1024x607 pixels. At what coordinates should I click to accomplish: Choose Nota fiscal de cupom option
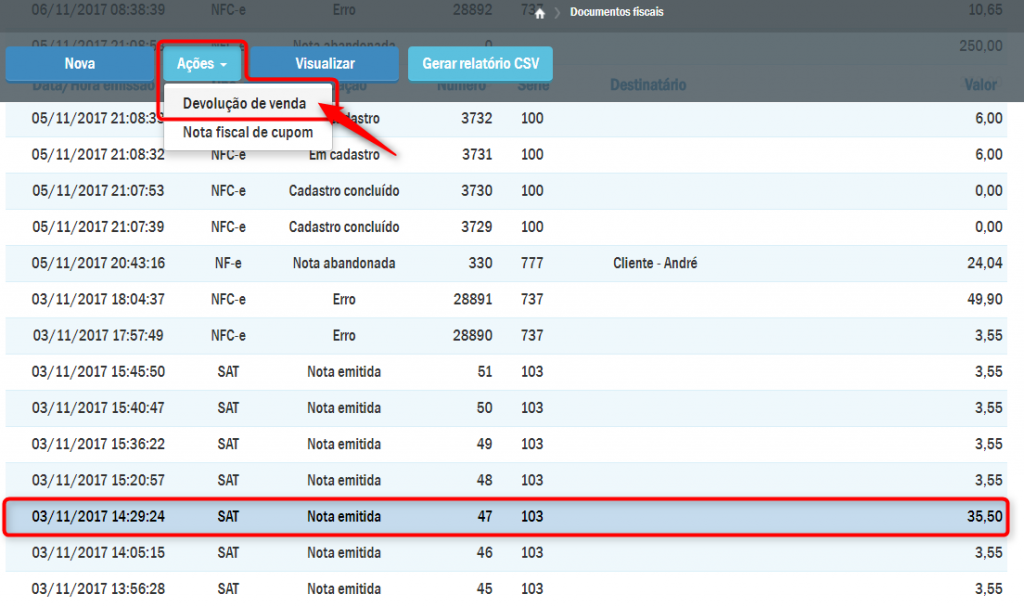248,132
